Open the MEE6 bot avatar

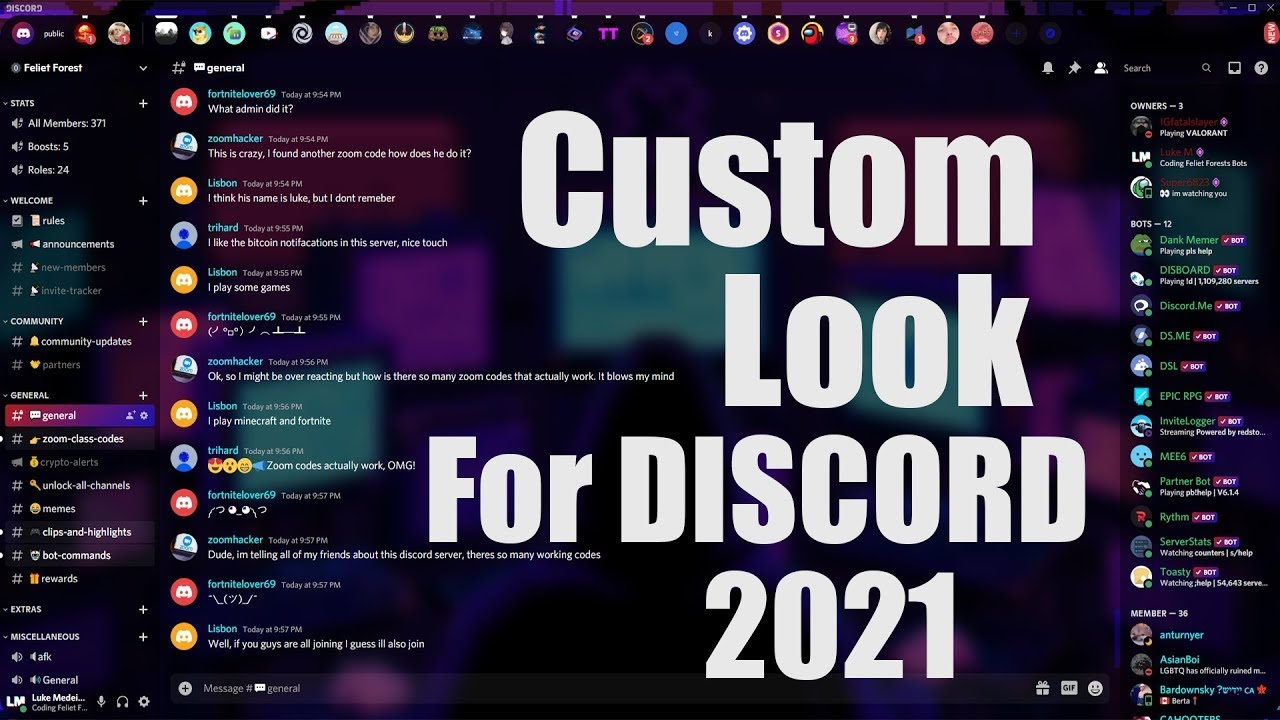(1141, 456)
